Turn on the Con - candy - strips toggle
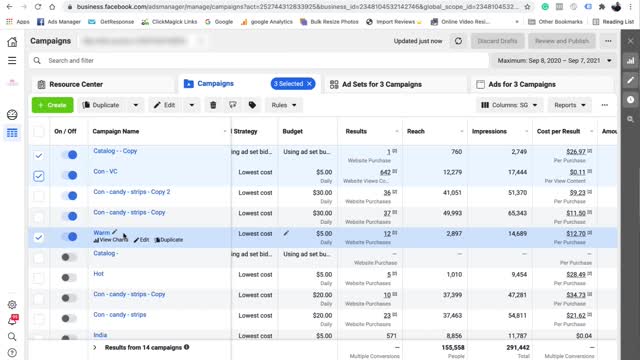Image resolution: width=640 pixels, height=360 pixels. 69,318
